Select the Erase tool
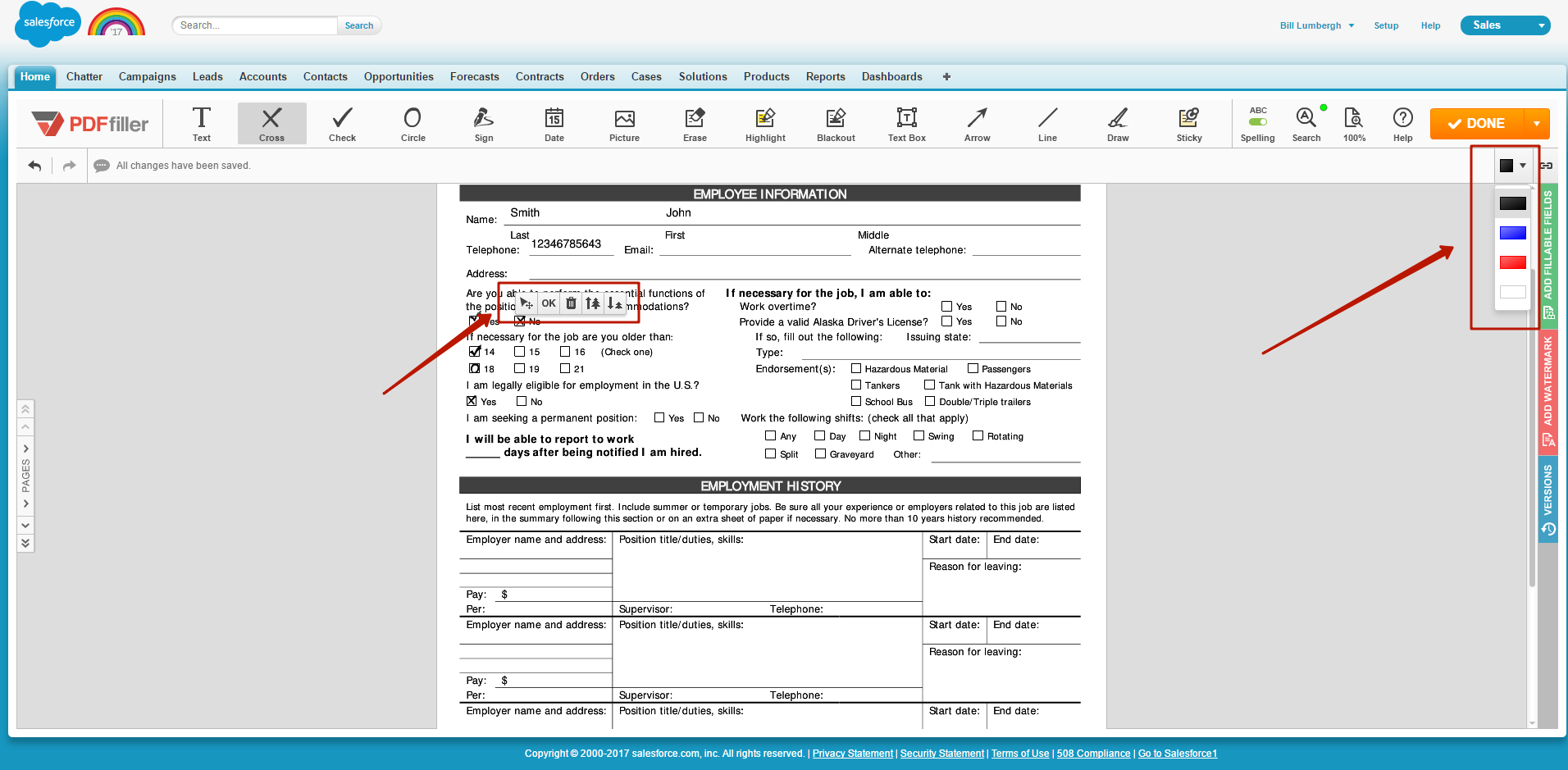1568x770 pixels. (x=695, y=124)
